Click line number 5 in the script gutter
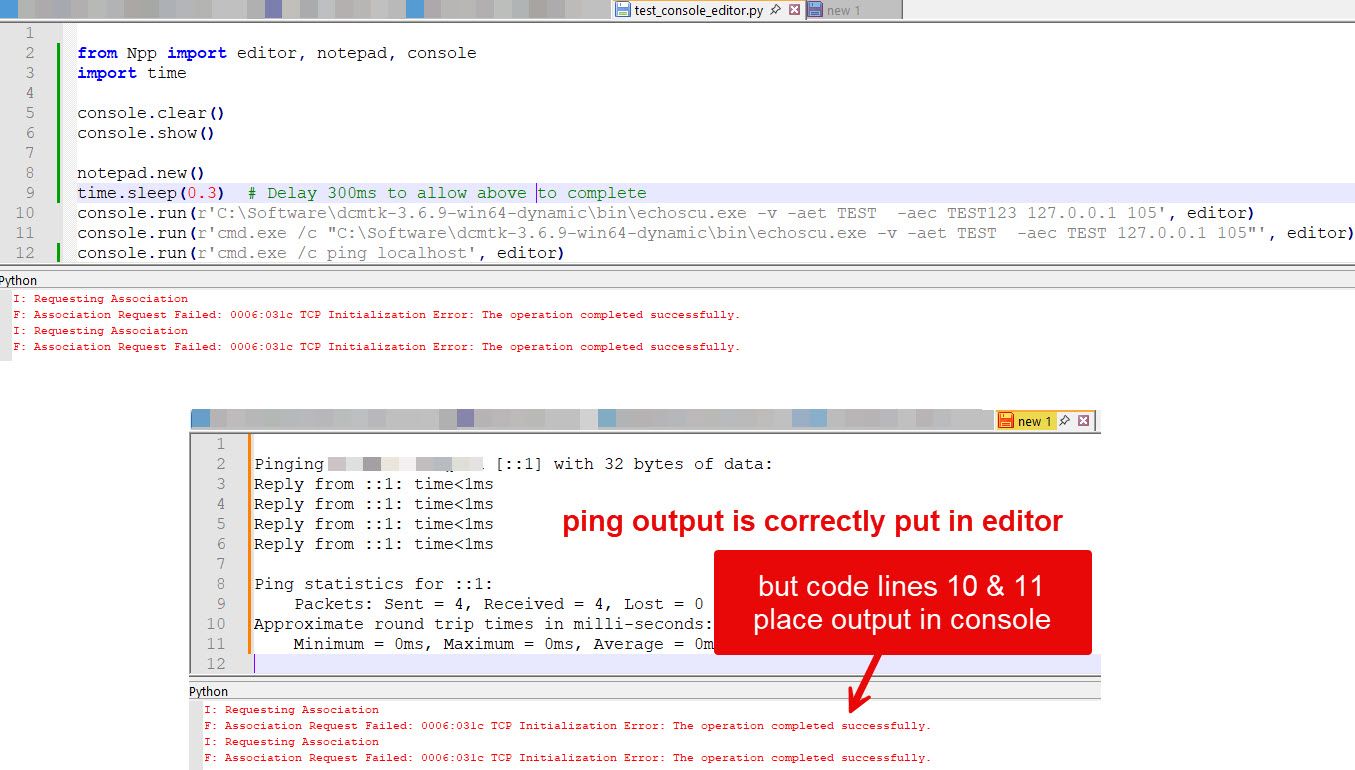The width and height of the screenshot is (1355, 770). [x=30, y=113]
